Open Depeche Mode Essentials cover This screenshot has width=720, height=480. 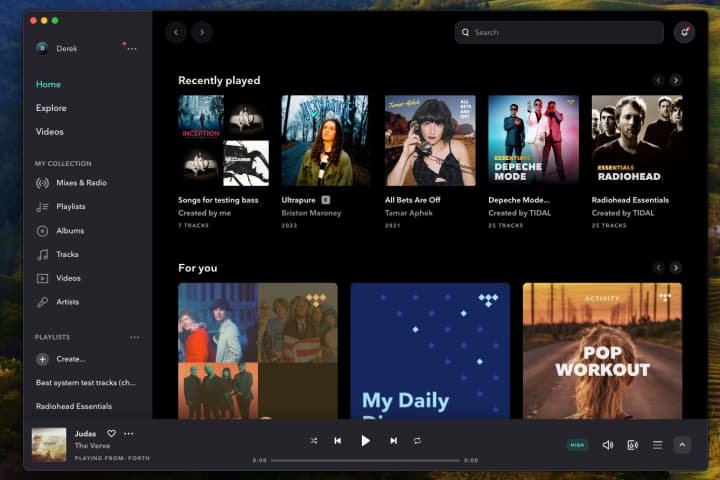[534, 141]
